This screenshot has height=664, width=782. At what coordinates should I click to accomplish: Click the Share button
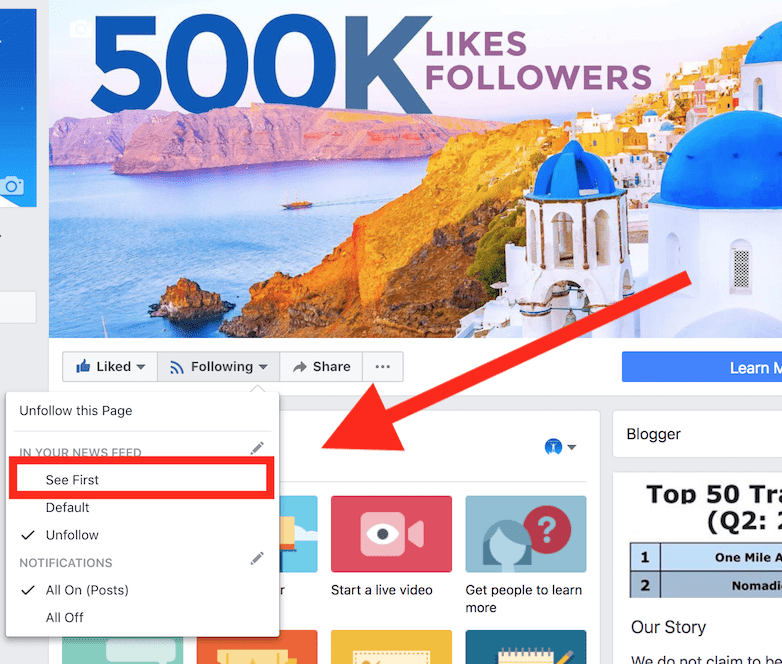coord(321,367)
